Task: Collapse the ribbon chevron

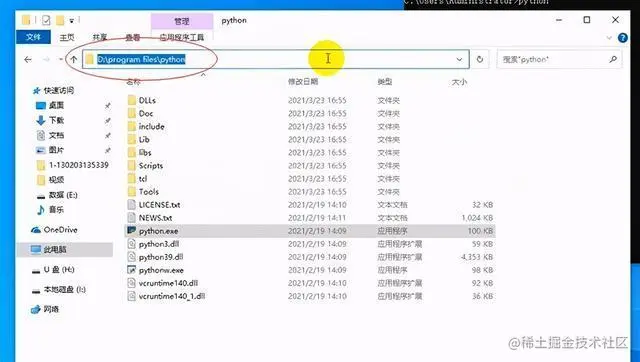Action: click(x=609, y=38)
